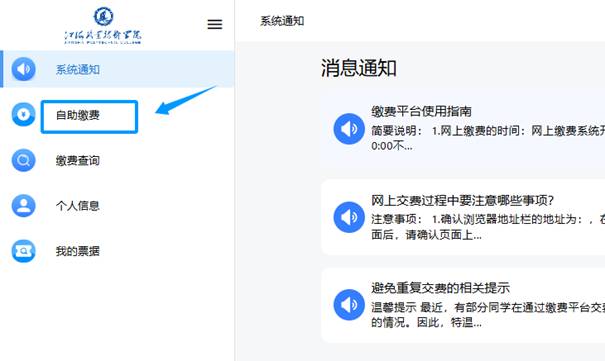605x361 pixels.
Task: Click the 自助缴费 yen coin icon
Action: coord(24,115)
